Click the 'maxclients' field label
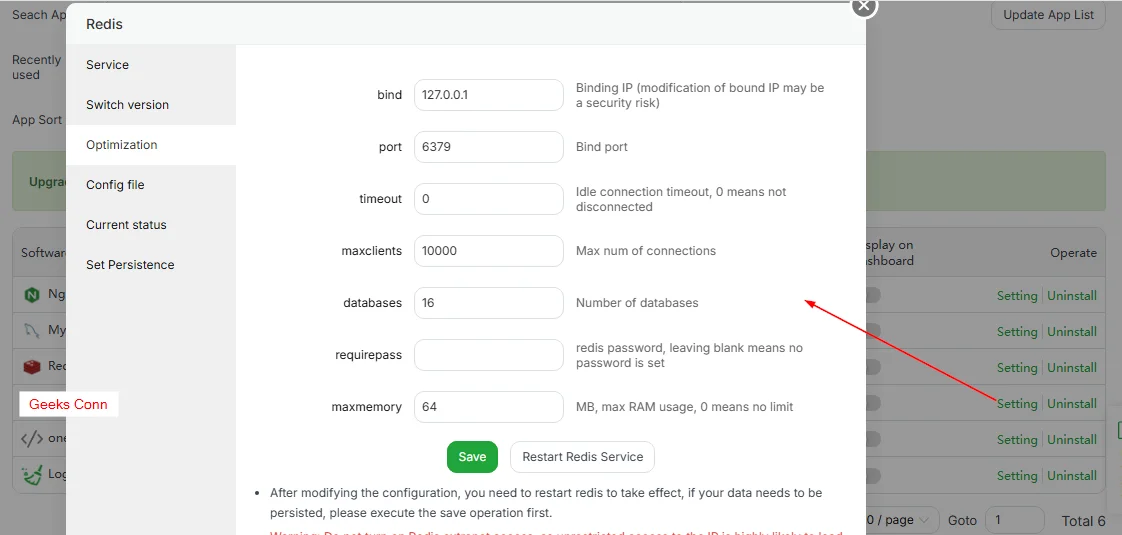Image resolution: width=1122 pixels, height=535 pixels. tap(372, 251)
